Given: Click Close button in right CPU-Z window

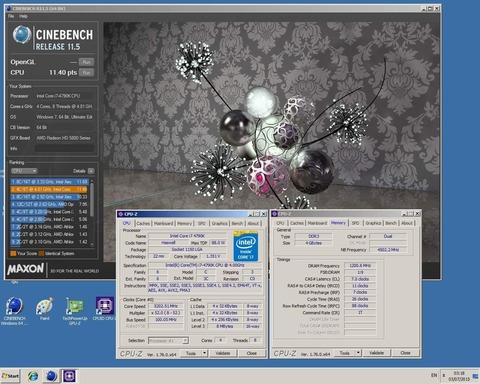Looking at the screenshot, I should [x=405, y=353].
